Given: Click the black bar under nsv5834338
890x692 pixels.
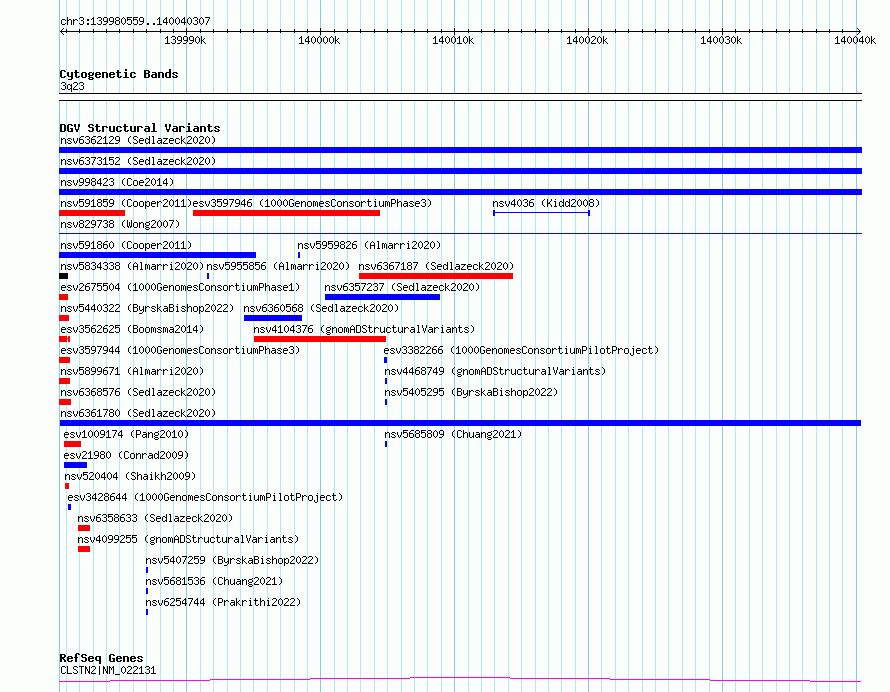Looking at the screenshot, I should click(x=64, y=276).
